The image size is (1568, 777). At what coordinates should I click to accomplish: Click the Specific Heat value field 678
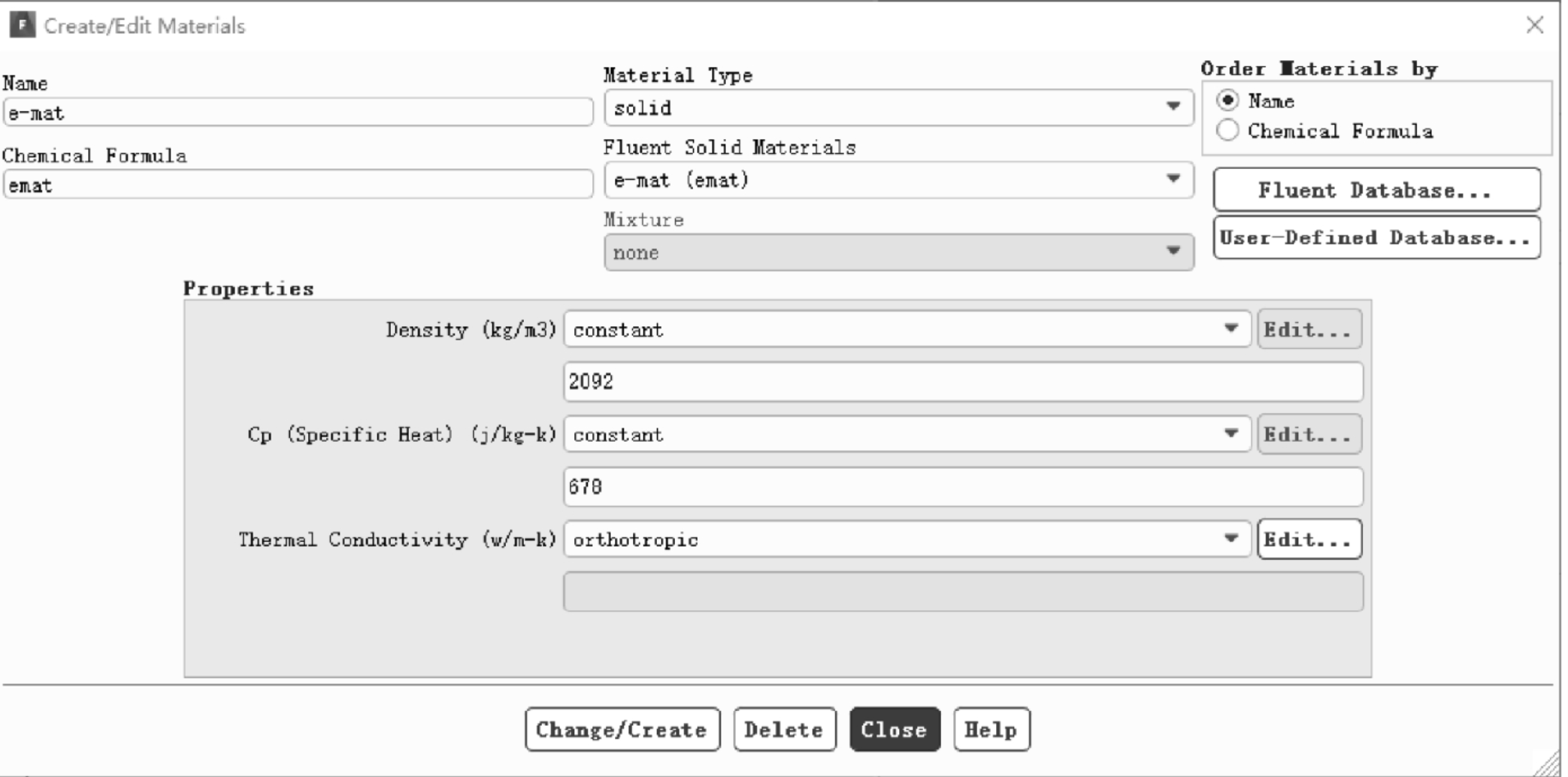pos(963,487)
